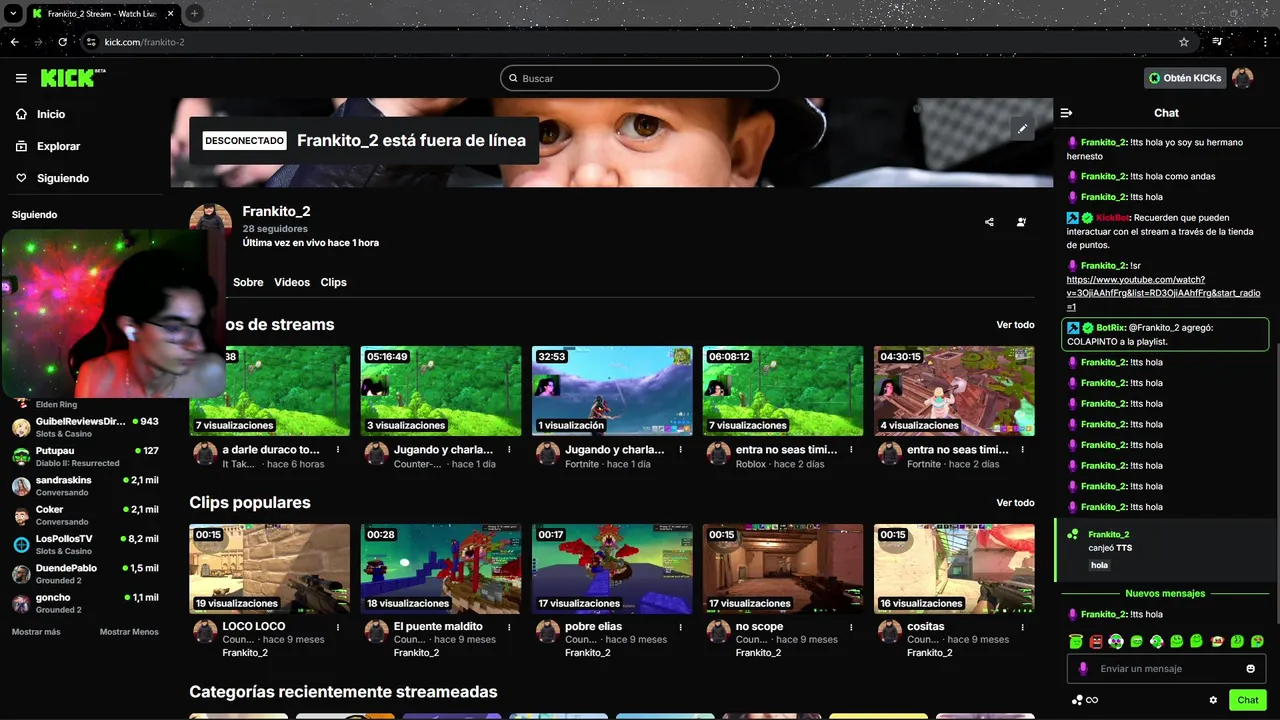Open the emoji picker in chat input
The width and height of the screenshot is (1280, 720).
click(x=1251, y=669)
